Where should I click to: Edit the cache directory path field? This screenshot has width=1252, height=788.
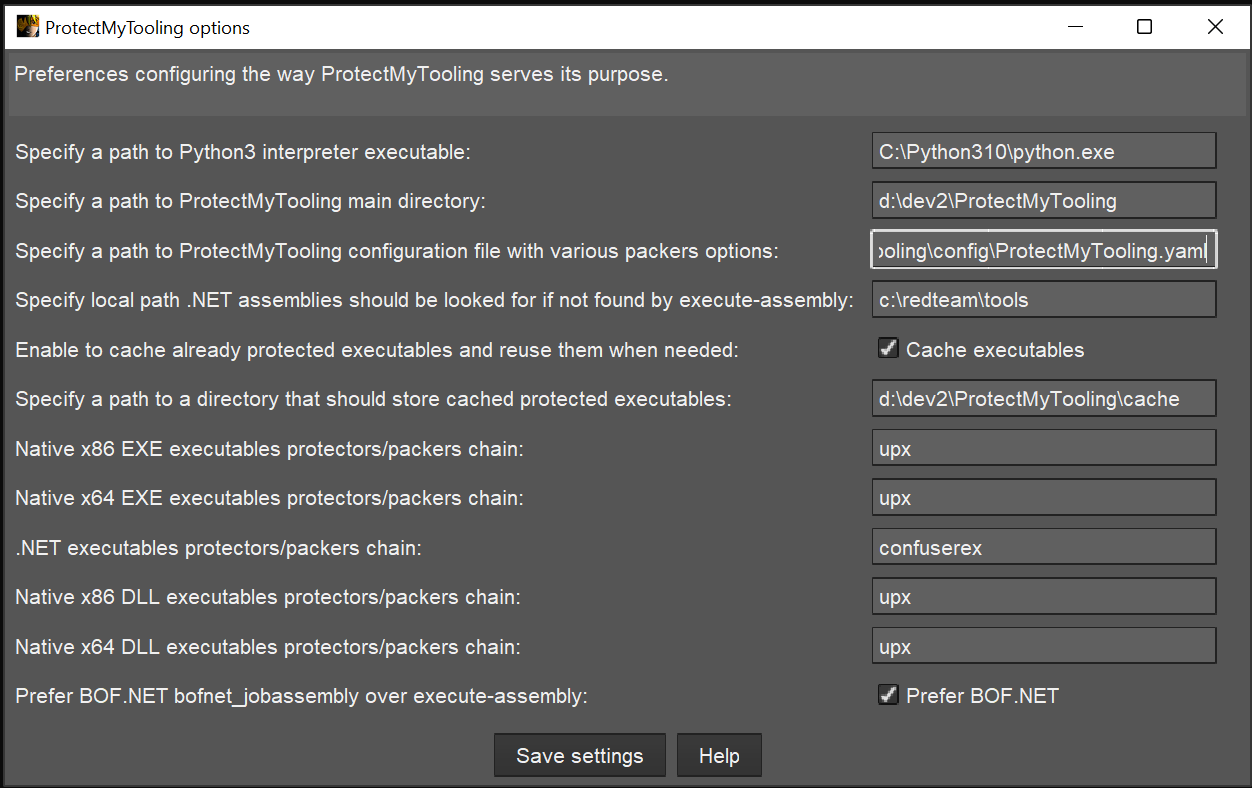[1044, 398]
